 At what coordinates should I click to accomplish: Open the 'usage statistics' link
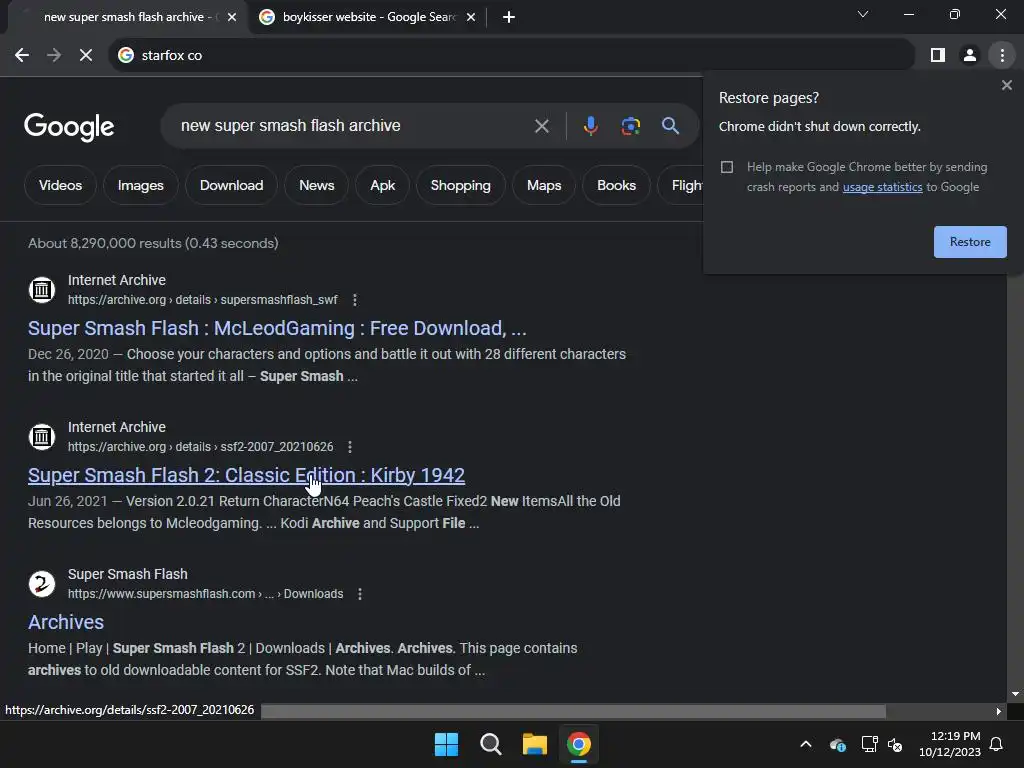[882, 187]
